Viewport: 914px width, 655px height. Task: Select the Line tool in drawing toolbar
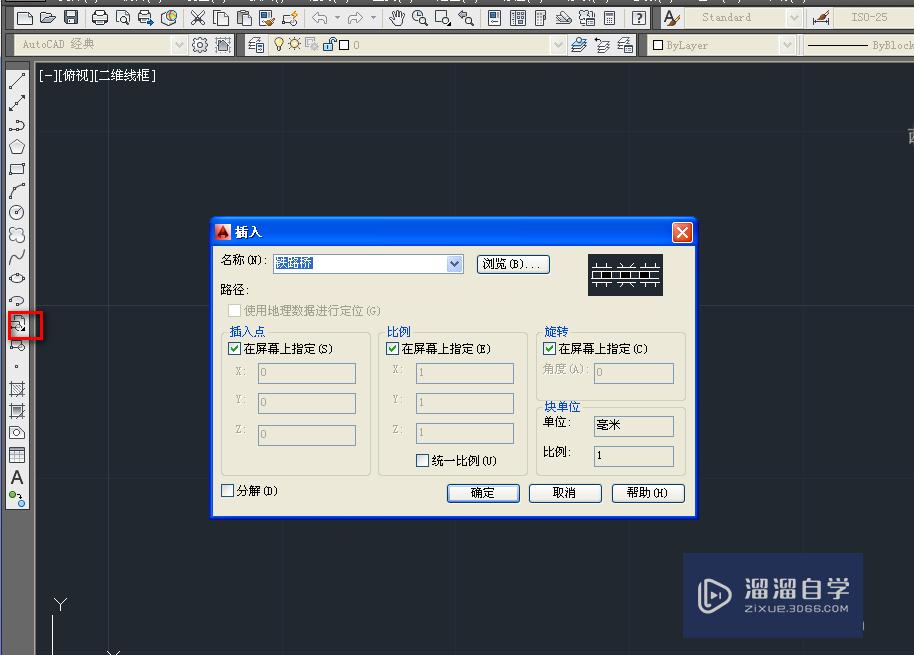[16, 80]
